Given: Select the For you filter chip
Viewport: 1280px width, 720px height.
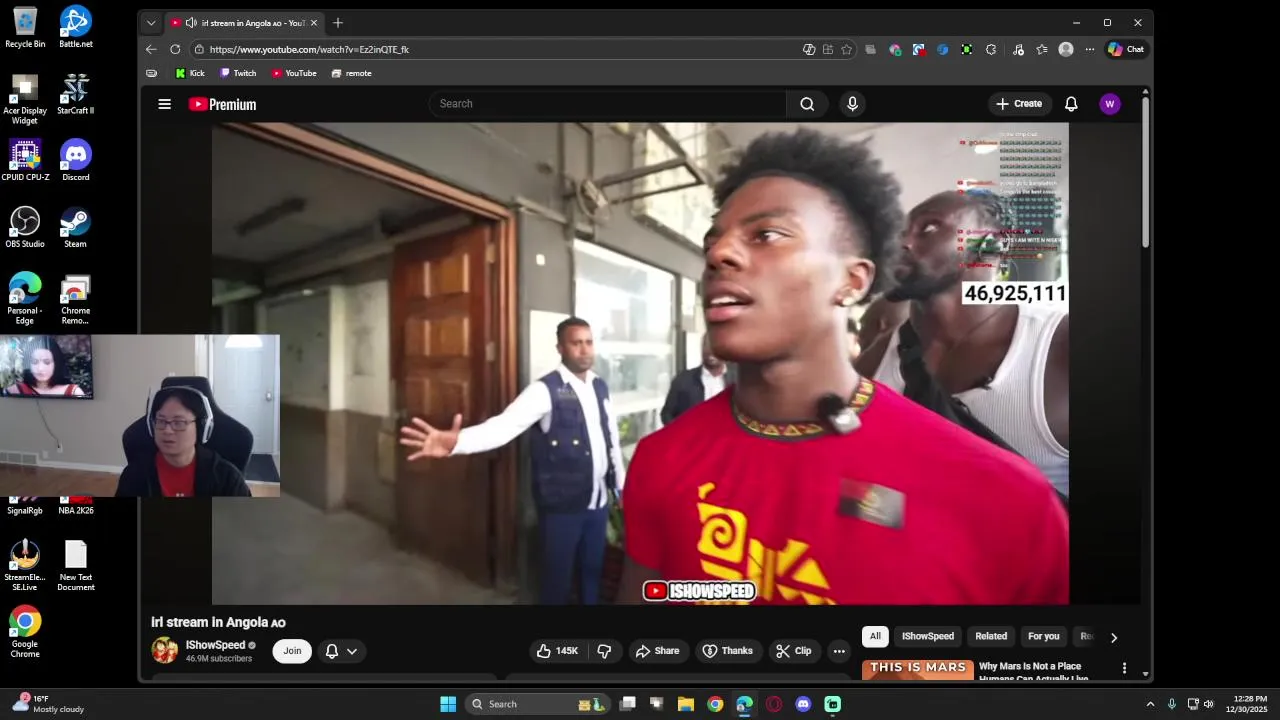Looking at the screenshot, I should click(x=1043, y=636).
